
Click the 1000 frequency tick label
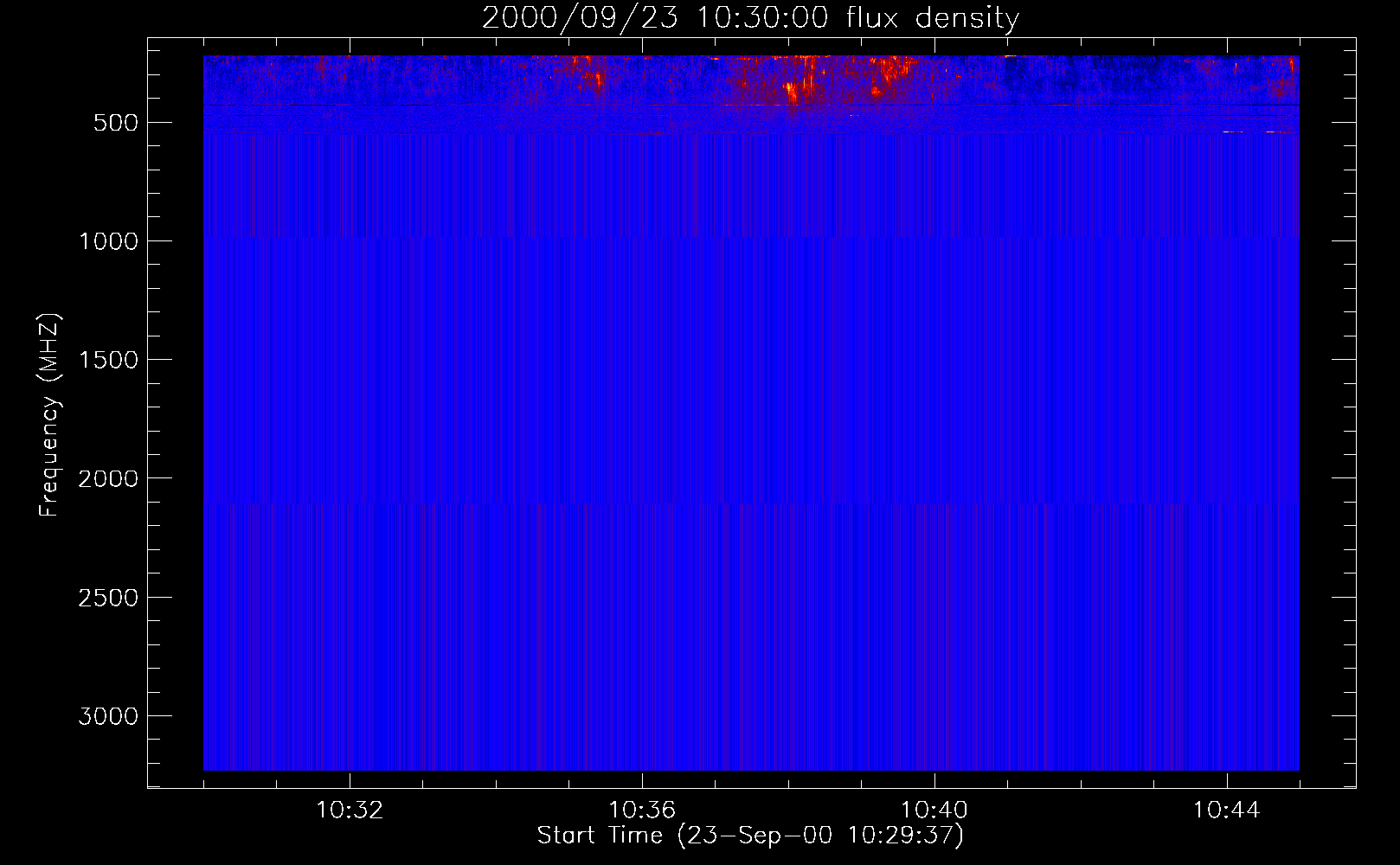pos(108,241)
